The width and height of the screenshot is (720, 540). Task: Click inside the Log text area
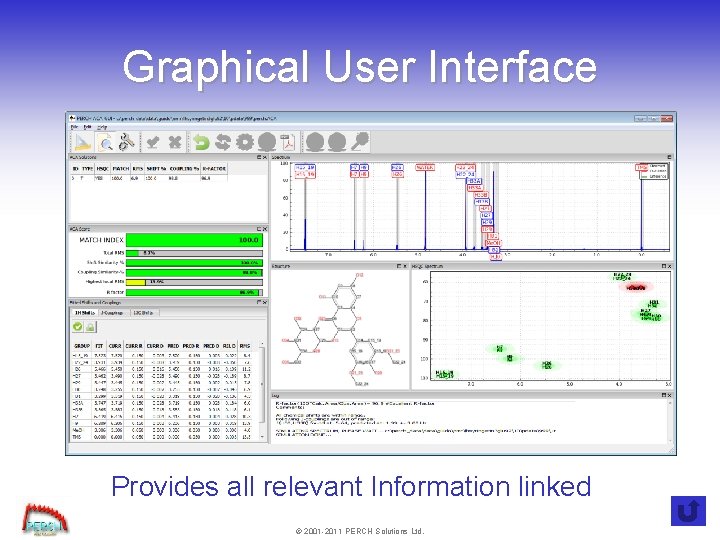pos(469,420)
